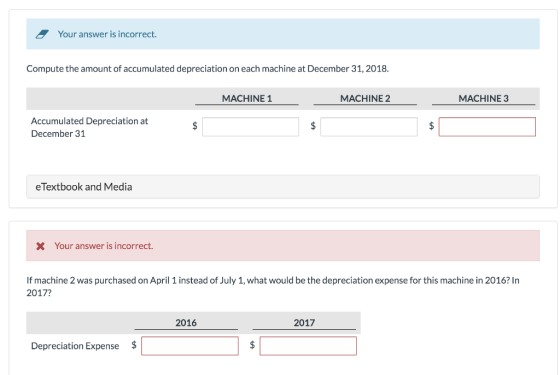The height and width of the screenshot is (375, 560).
Task: Click the 2016 depreciation expense field
Action: click(x=190, y=346)
